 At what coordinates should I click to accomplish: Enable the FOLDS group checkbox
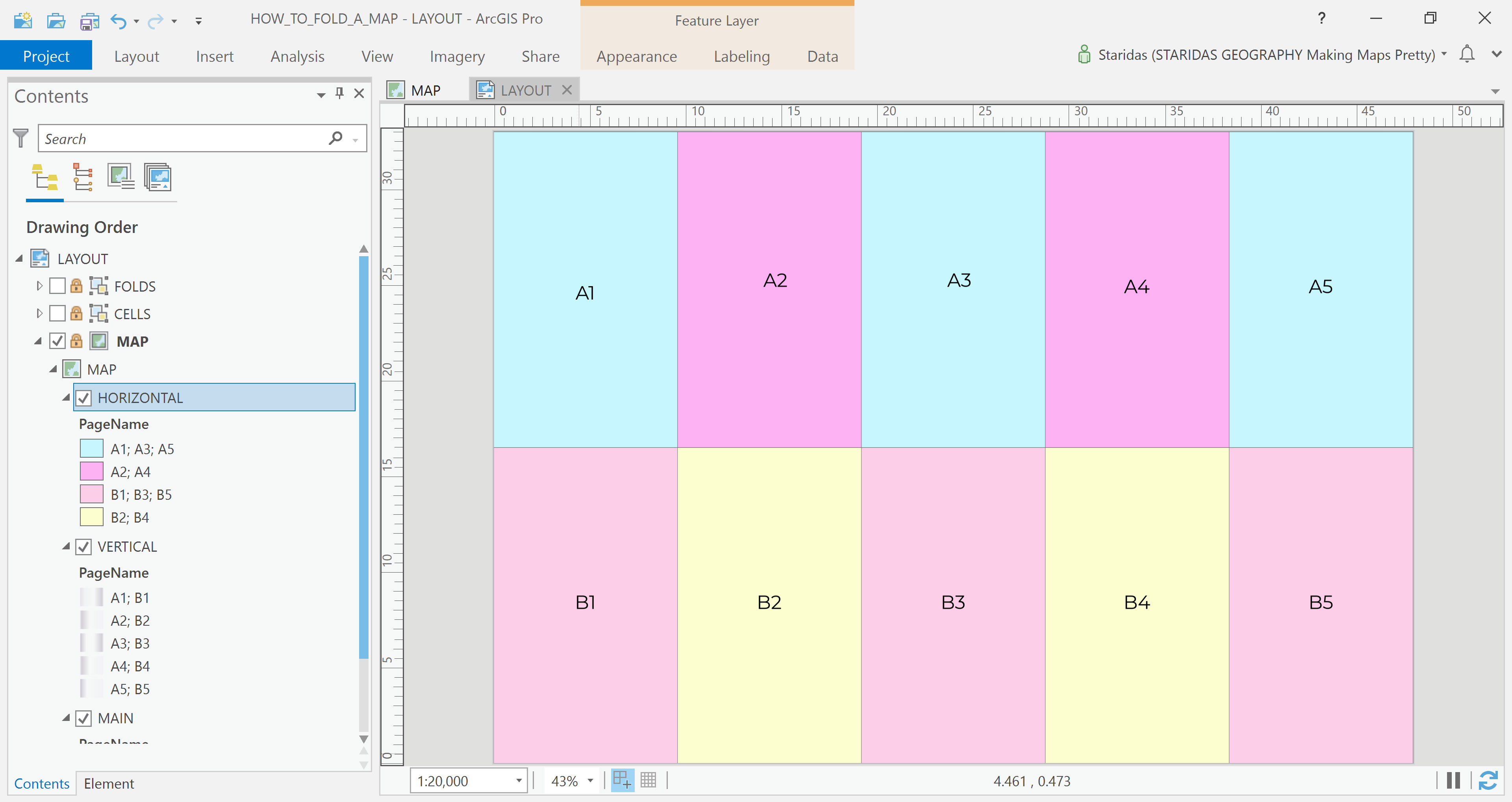(57, 286)
